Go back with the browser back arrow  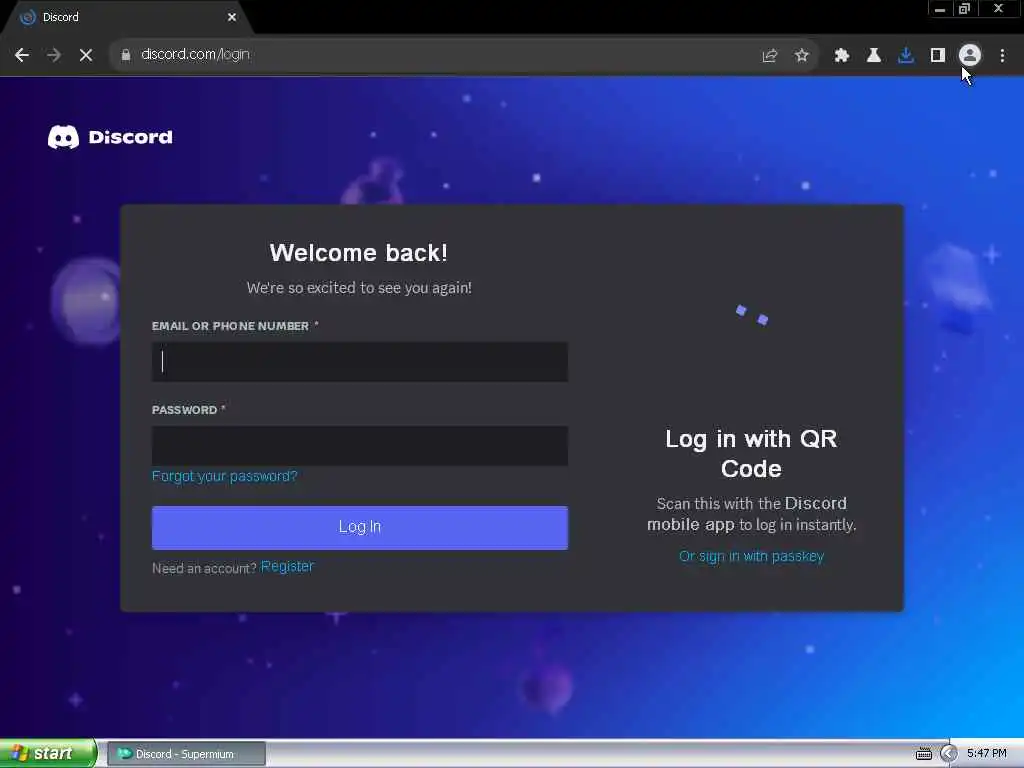[x=22, y=55]
